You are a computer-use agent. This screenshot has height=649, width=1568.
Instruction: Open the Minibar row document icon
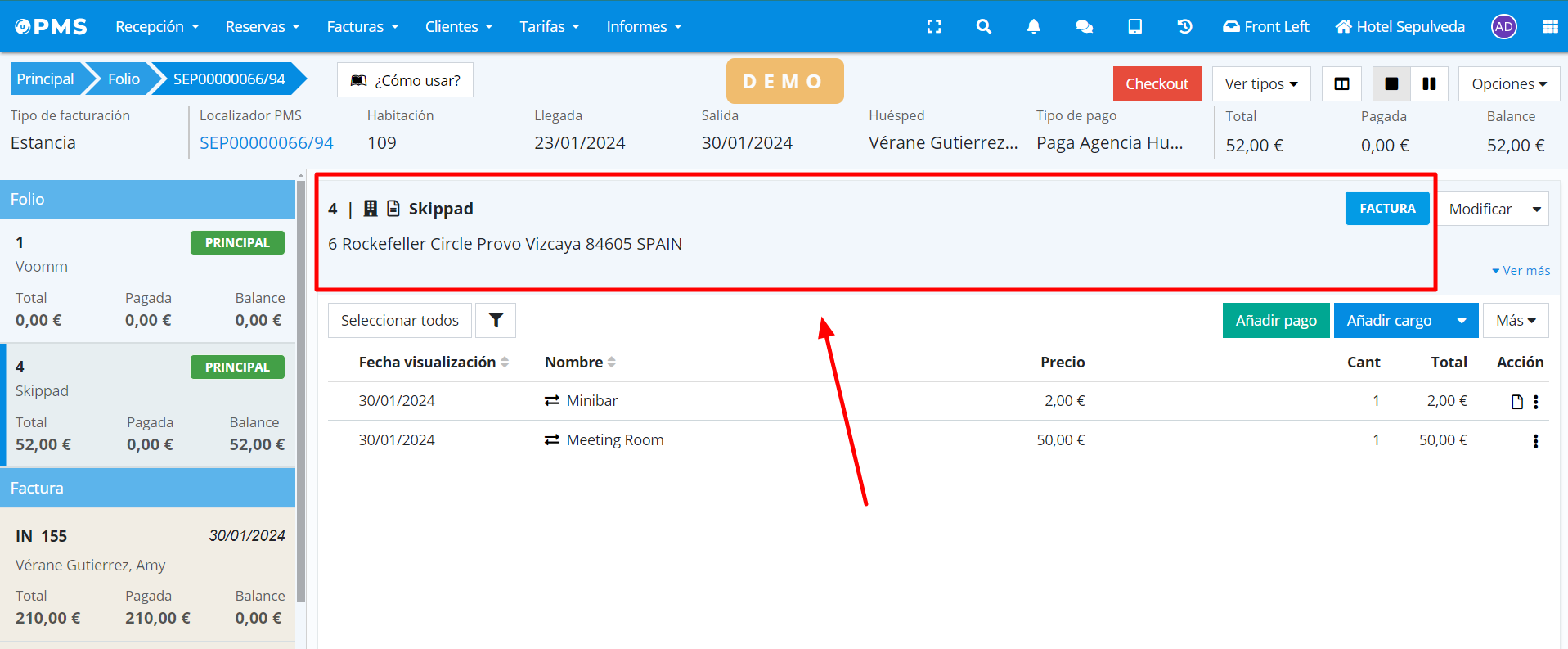click(x=1517, y=402)
